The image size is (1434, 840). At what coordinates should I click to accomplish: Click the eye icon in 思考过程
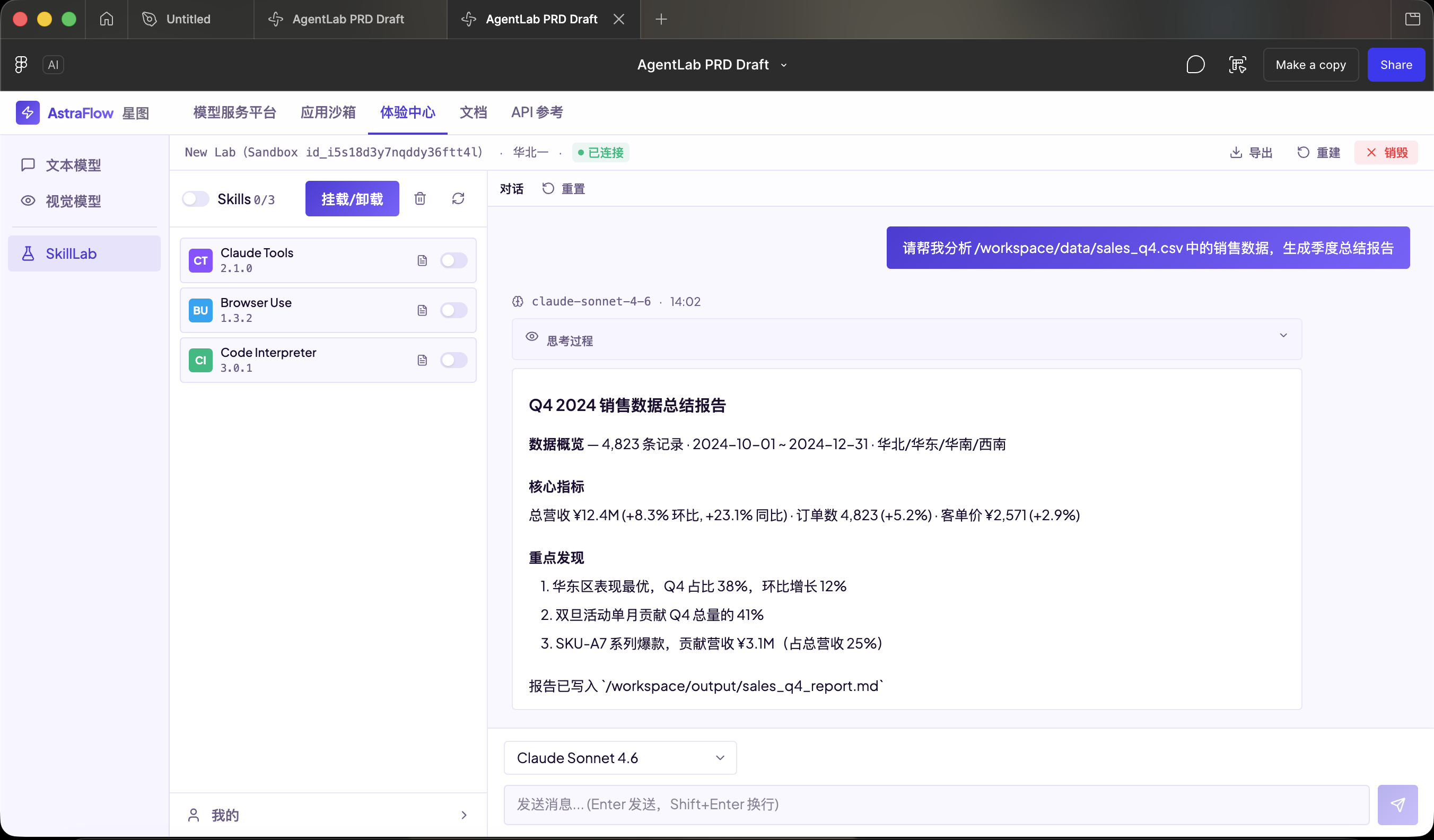[531, 336]
